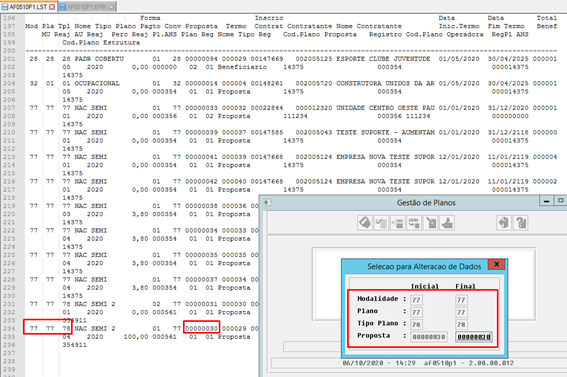Click the Gestão de Planos window system icon
This screenshot has height=377, width=567.
[268, 202]
